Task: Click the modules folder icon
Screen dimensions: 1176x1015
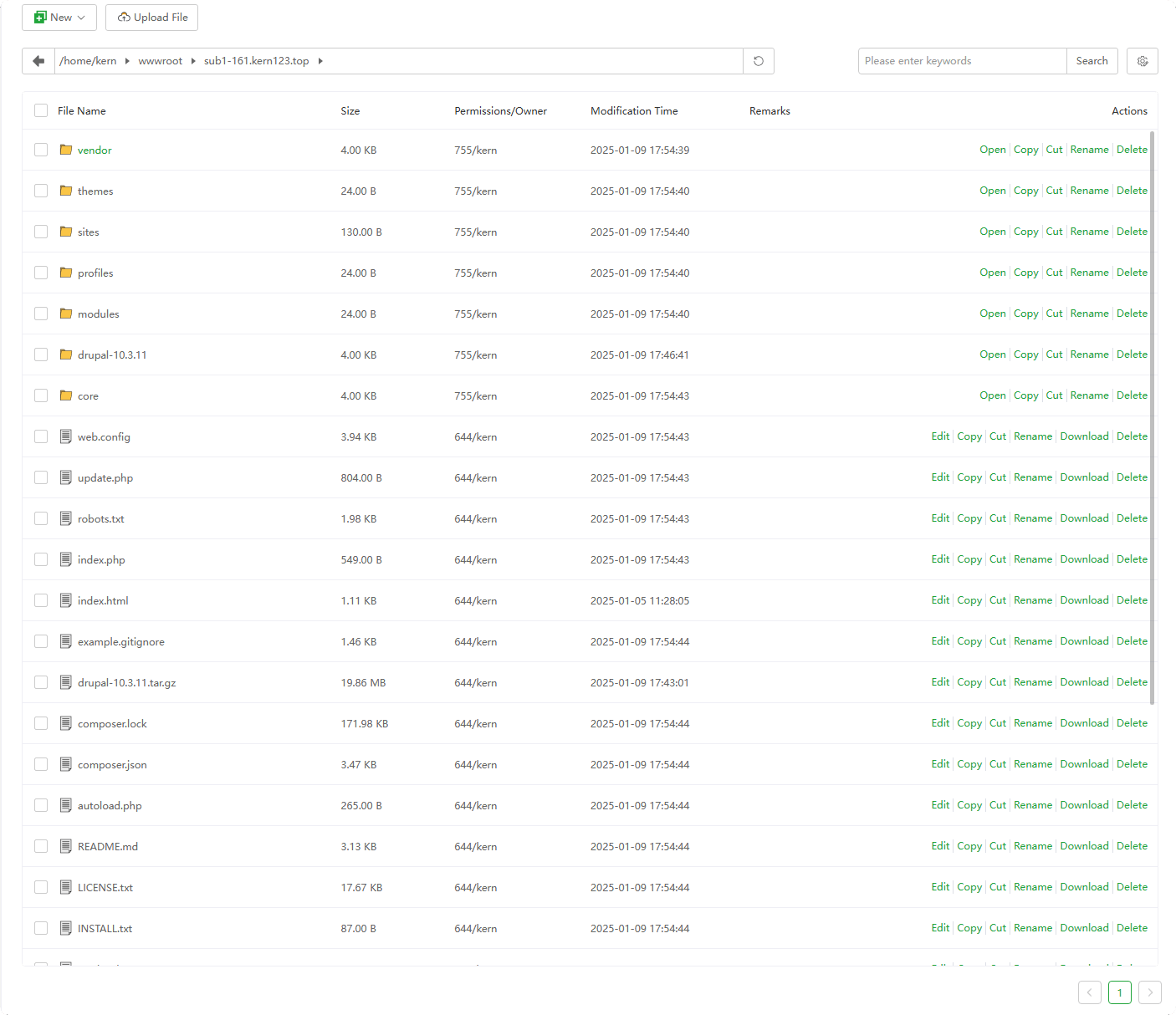Action: click(66, 314)
